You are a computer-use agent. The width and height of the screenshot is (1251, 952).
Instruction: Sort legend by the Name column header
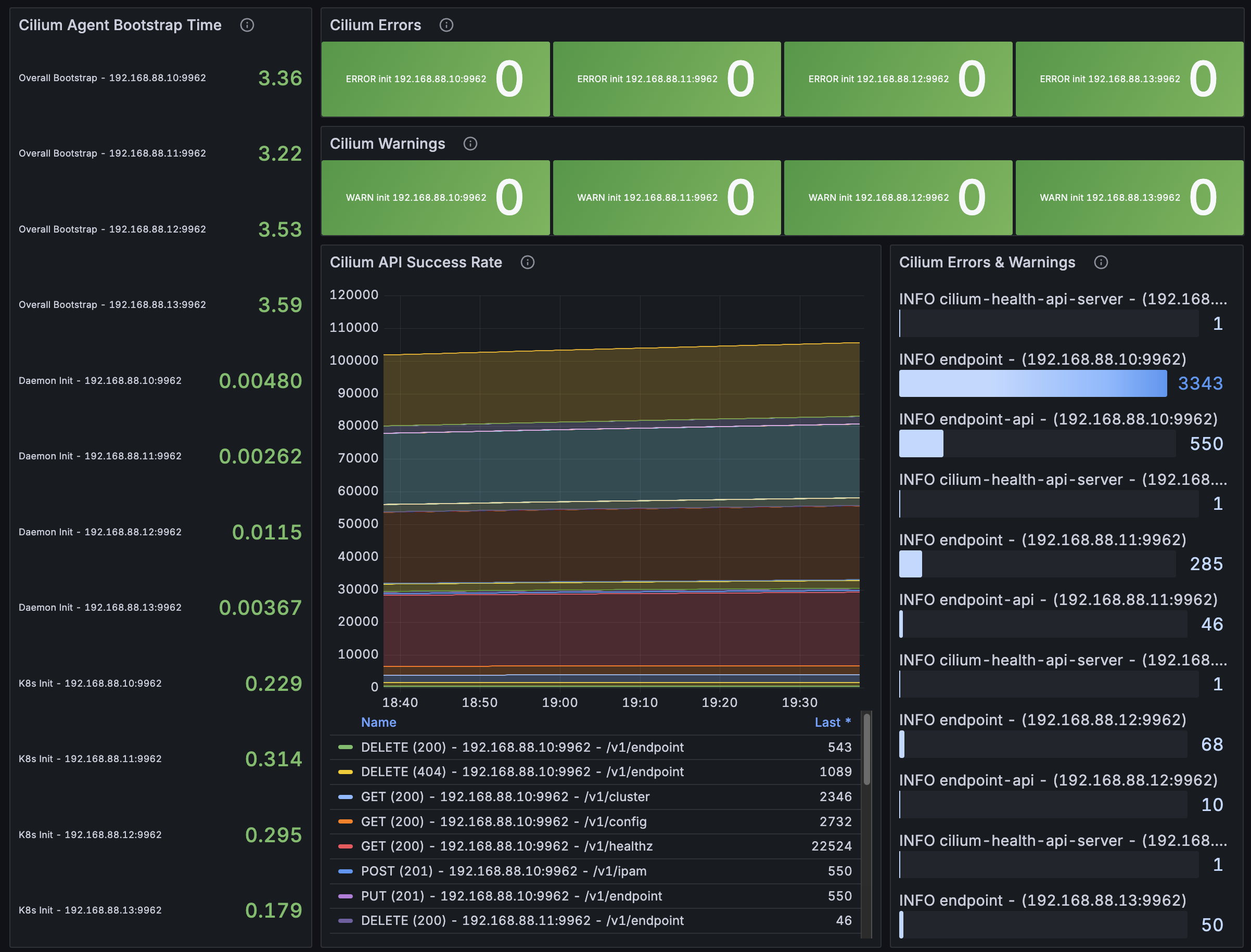pos(378,723)
